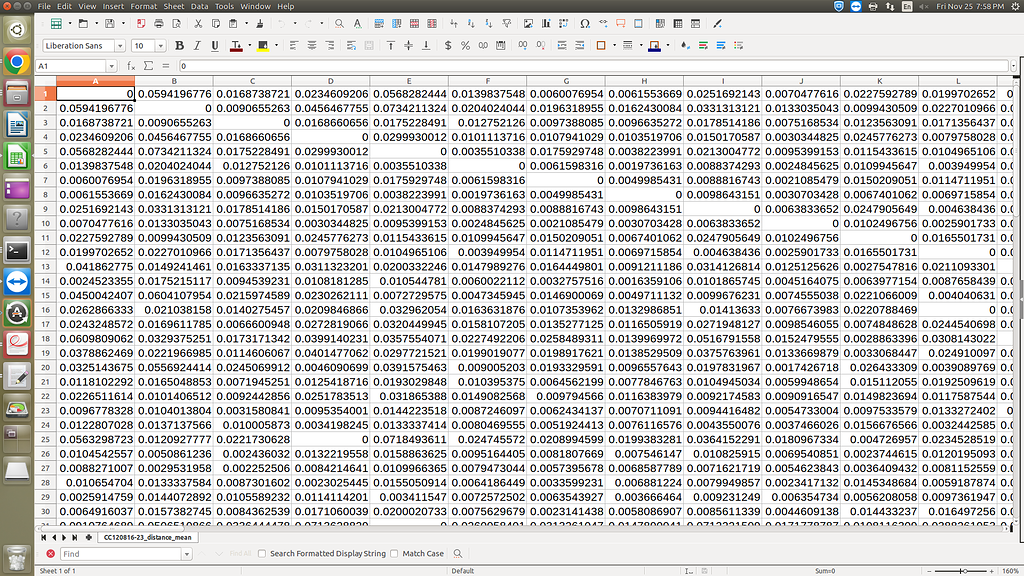This screenshot has height=576, width=1024.
Task: Close the Find toolbar with red X
Action: 50,553
